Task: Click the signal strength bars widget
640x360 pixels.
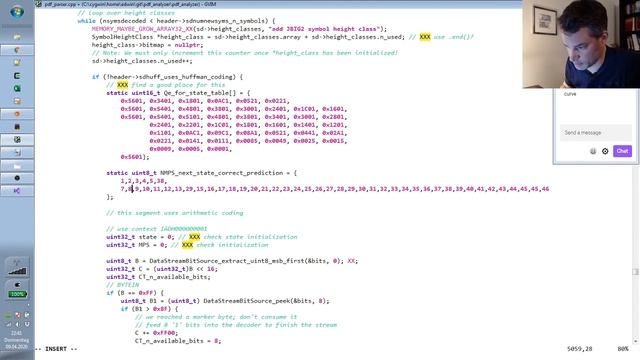Action: (17, 271)
